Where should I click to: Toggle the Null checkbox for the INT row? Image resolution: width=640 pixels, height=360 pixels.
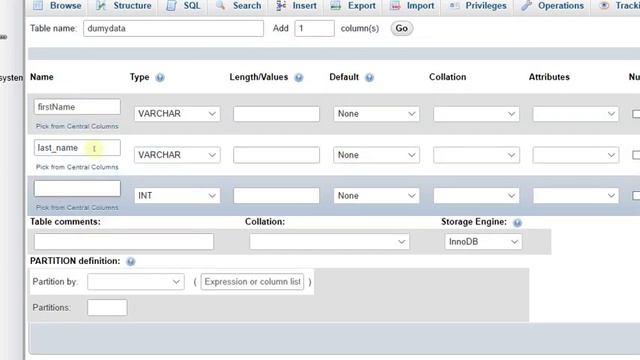point(636,196)
